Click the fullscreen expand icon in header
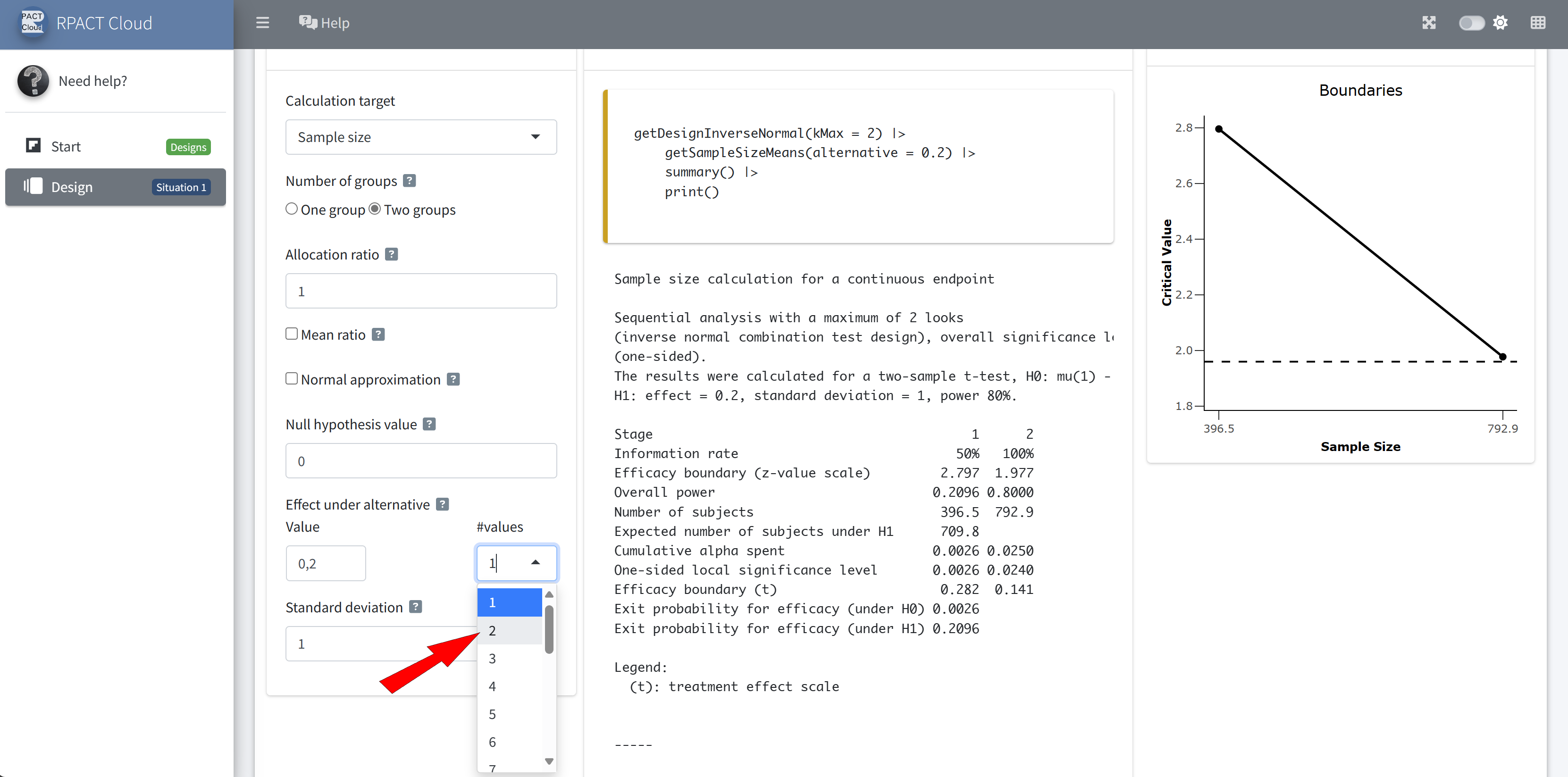Viewport: 1568px width, 777px height. tap(1429, 23)
